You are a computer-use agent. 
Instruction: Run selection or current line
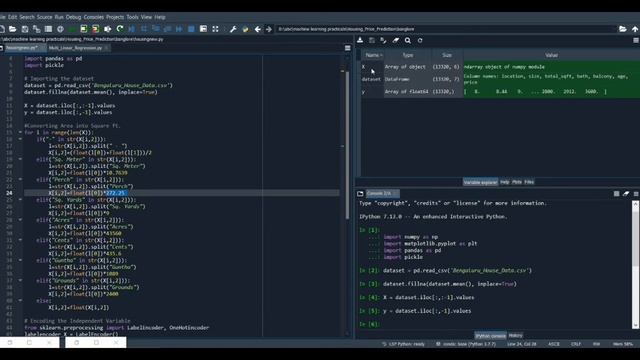click(x=108, y=29)
